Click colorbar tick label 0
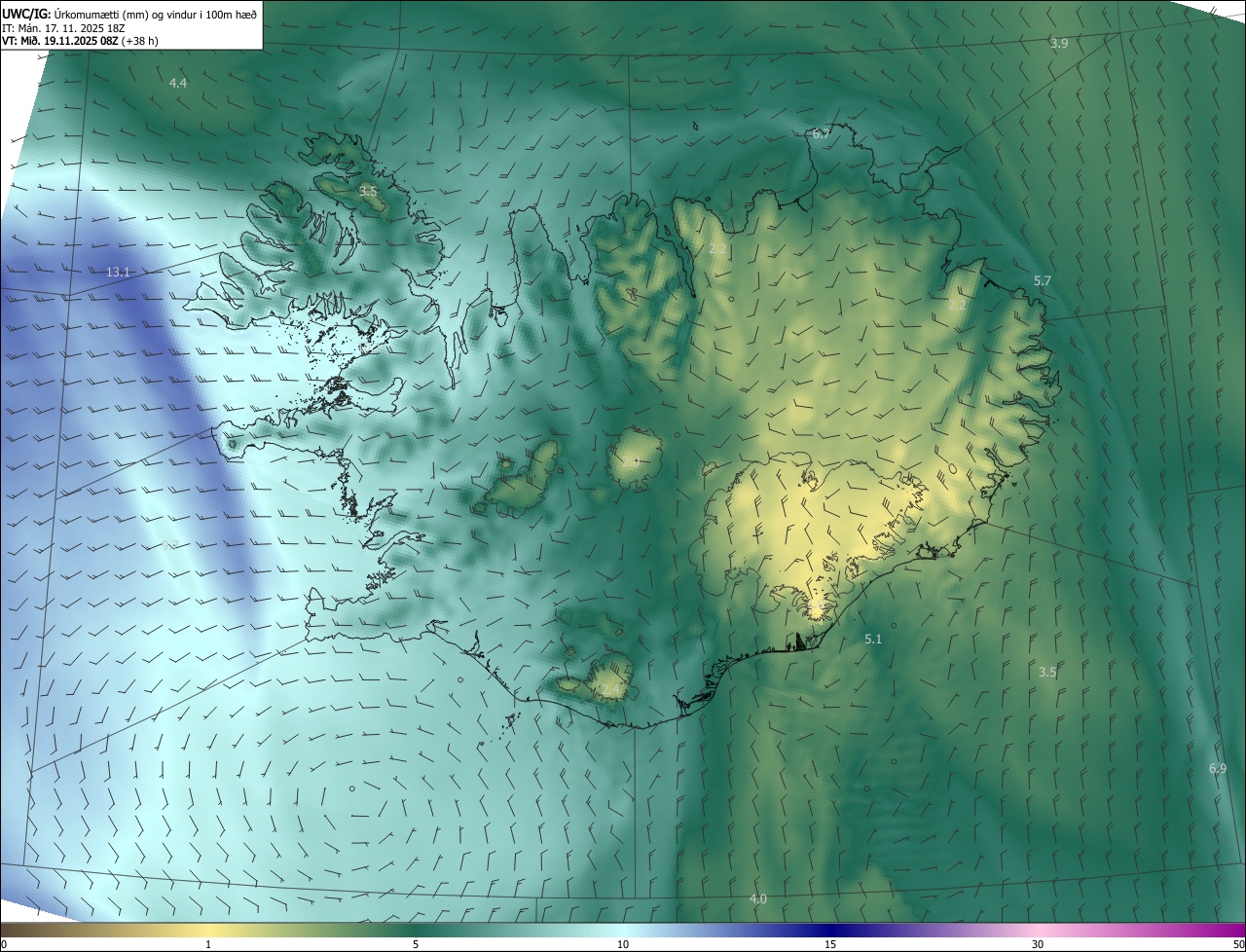The image size is (1246, 952). click(x=3, y=945)
